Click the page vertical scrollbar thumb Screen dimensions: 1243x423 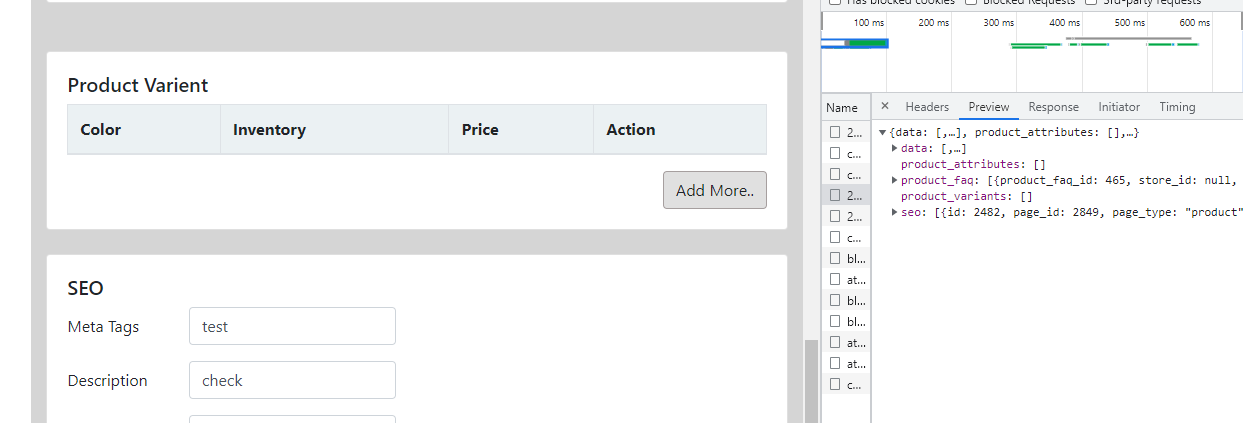click(x=811, y=381)
